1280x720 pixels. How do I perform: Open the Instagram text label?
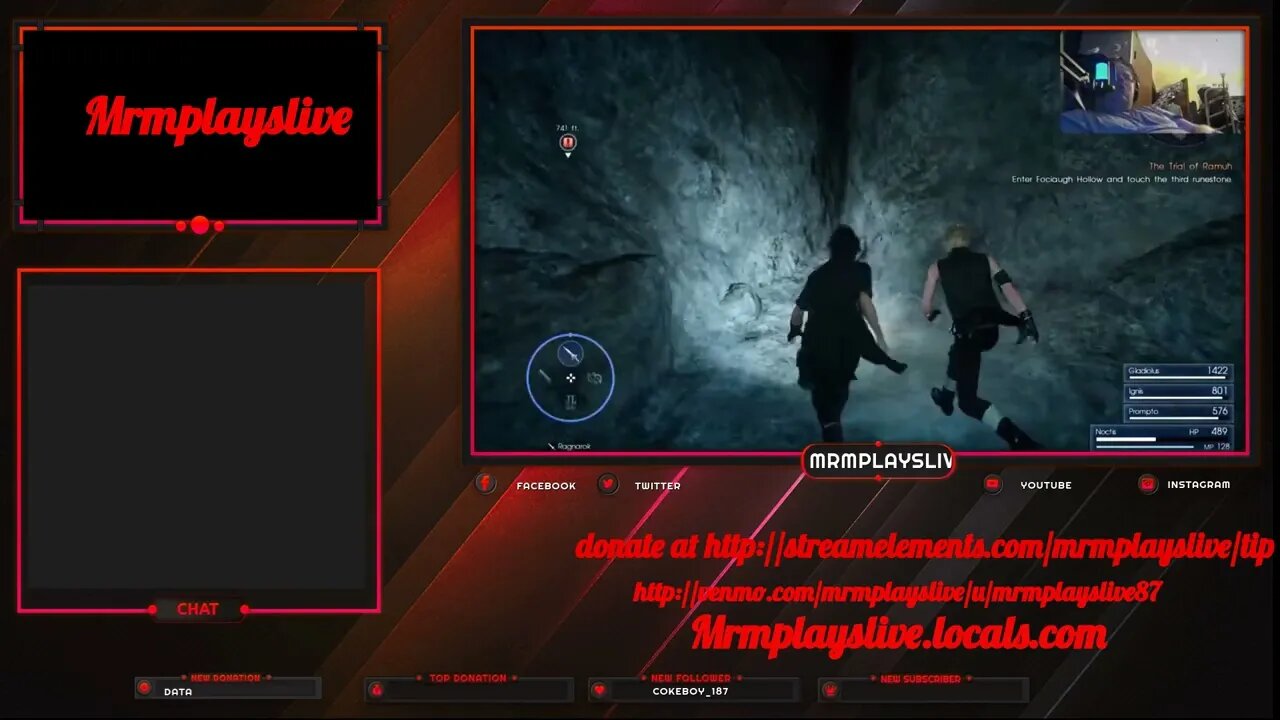(x=1199, y=485)
